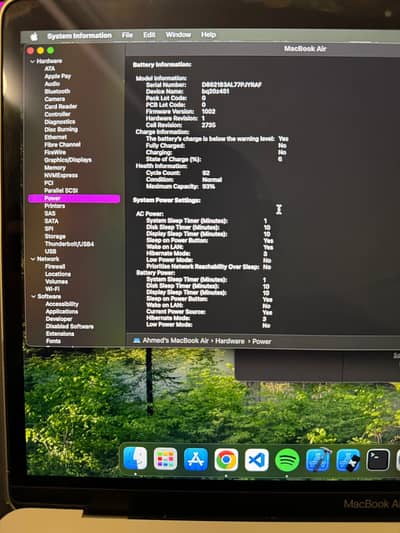Click Hardware in the path bar
This screenshot has width=400, height=533.
(230, 341)
